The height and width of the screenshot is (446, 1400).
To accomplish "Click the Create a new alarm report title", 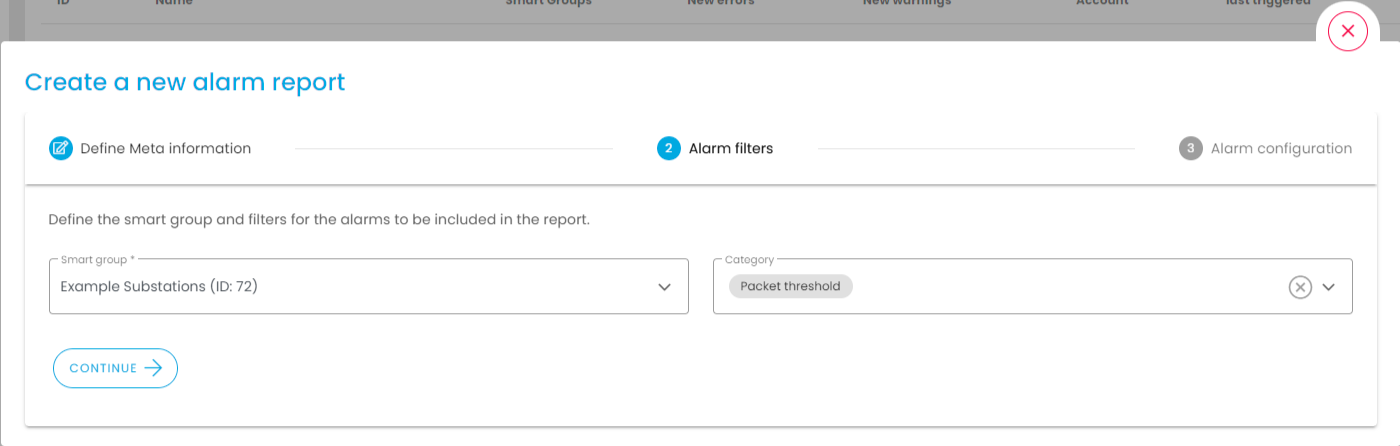I will 185,82.
